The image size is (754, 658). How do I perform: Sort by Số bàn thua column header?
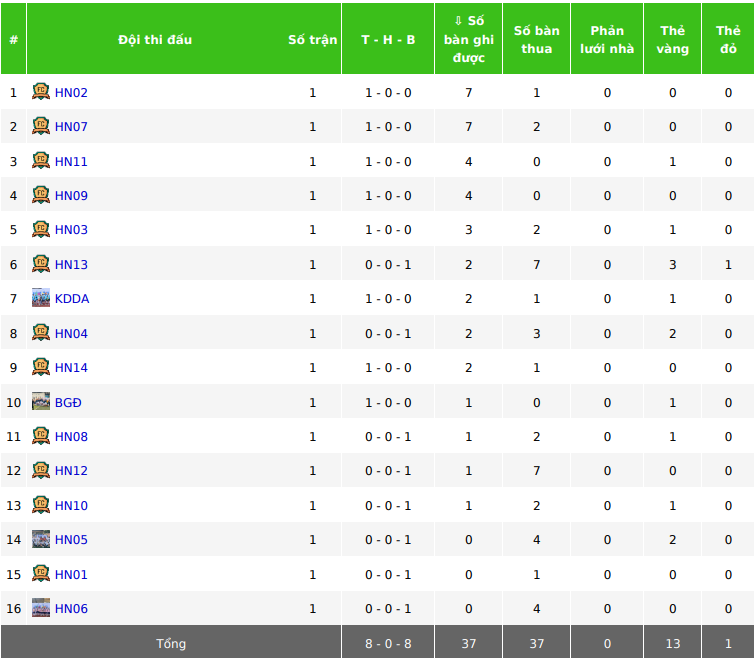click(x=537, y=39)
